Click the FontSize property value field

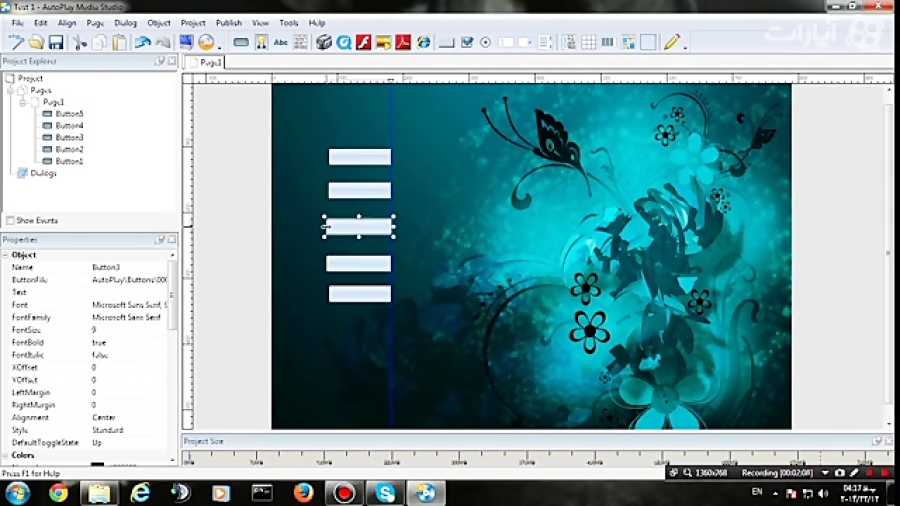click(x=129, y=330)
